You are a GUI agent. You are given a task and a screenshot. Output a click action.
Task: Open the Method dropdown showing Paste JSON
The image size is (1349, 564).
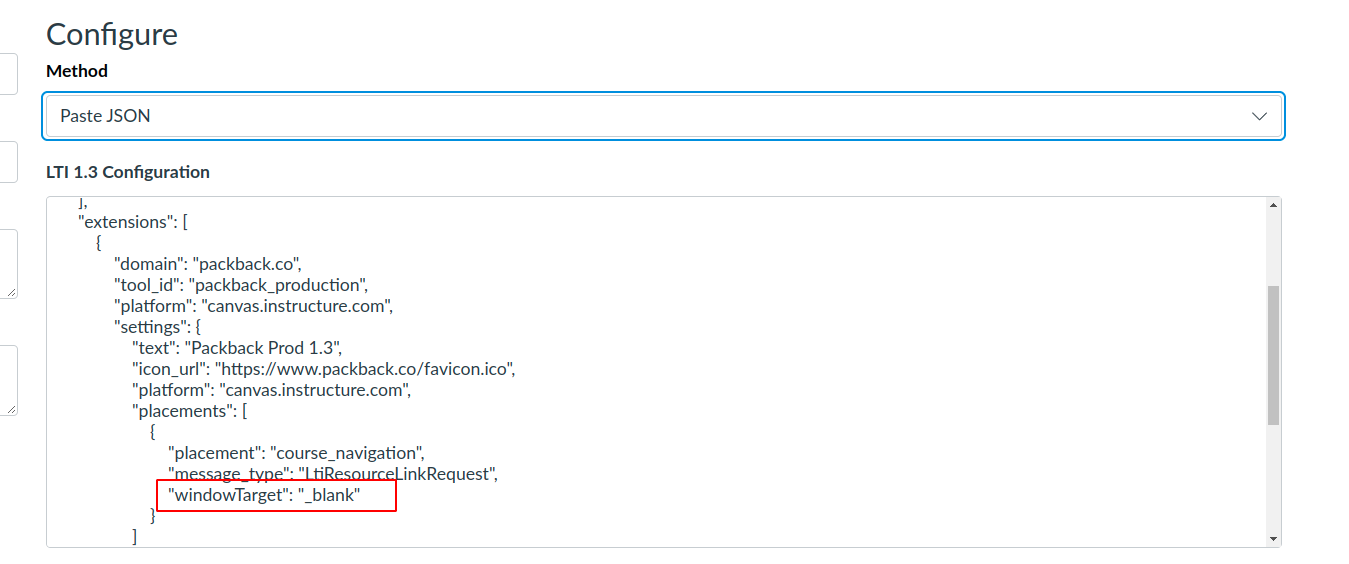[x=663, y=116]
